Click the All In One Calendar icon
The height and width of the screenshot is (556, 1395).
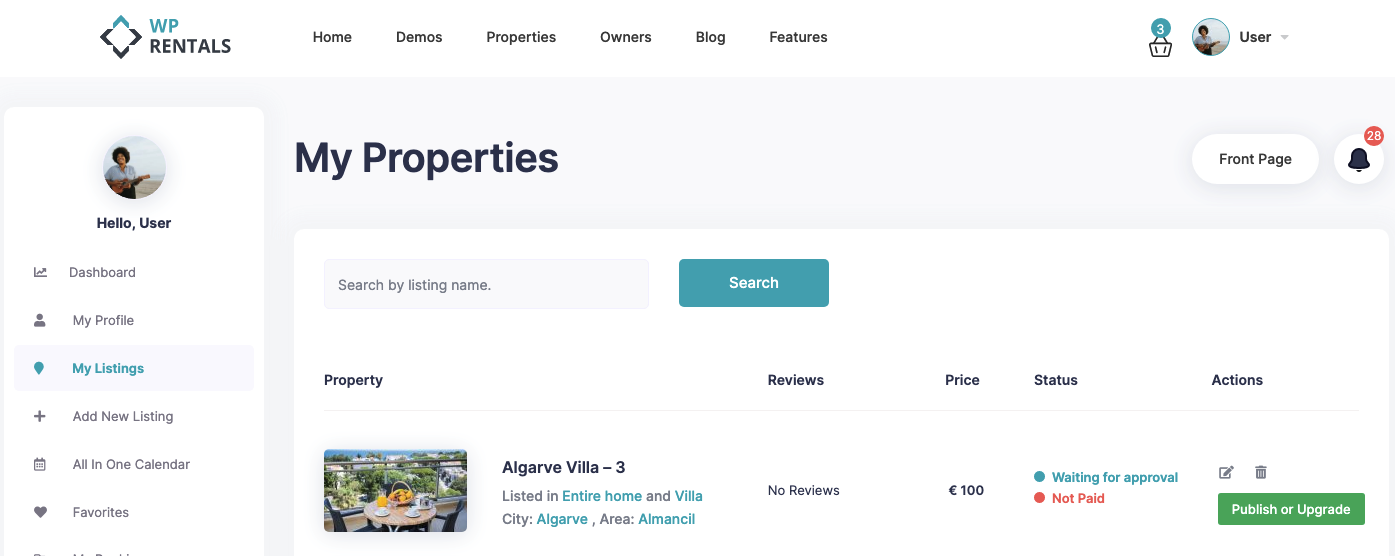coord(40,464)
